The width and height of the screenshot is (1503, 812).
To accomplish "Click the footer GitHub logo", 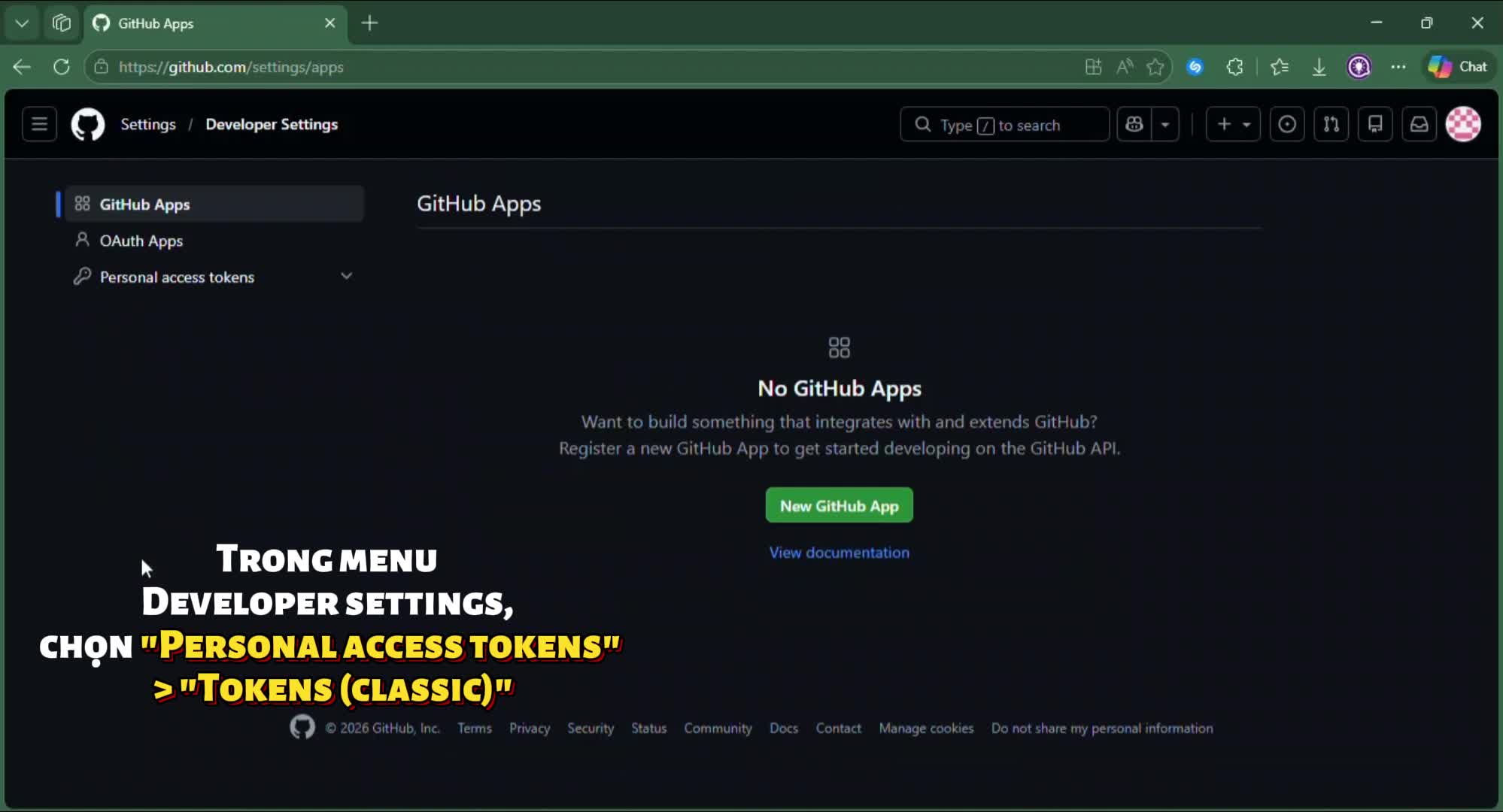I will point(302,727).
